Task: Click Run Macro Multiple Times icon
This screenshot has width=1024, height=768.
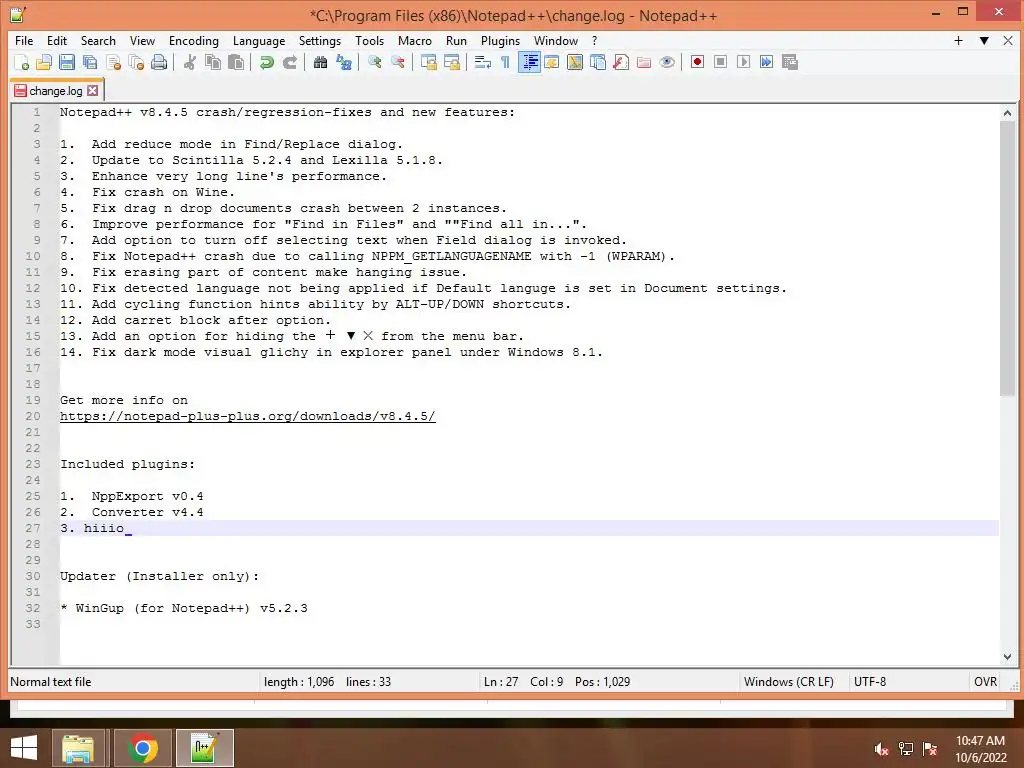Action: pyautogui.click(x=766, y=62)
